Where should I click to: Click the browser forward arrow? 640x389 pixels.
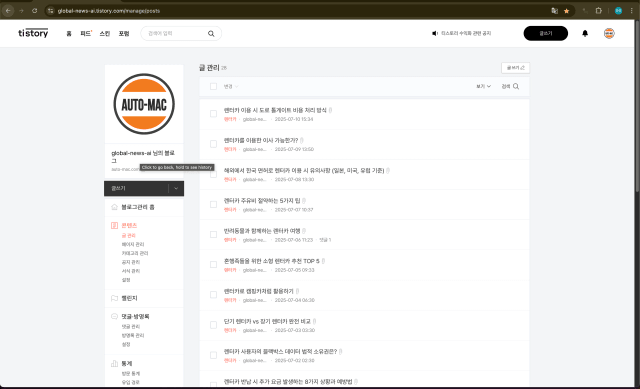tap(21, 11)
